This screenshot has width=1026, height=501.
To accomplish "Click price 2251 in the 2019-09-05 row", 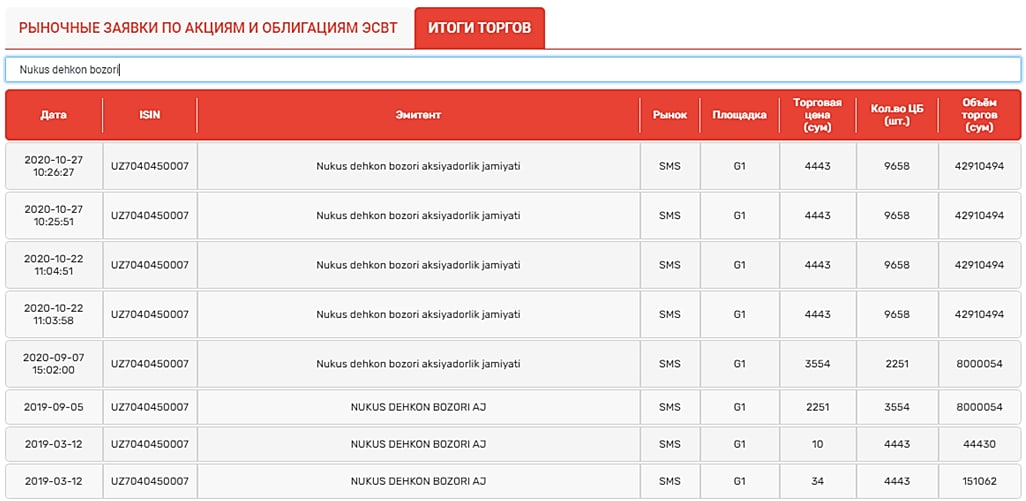I will pyautogui.click(x=817, y=407).
